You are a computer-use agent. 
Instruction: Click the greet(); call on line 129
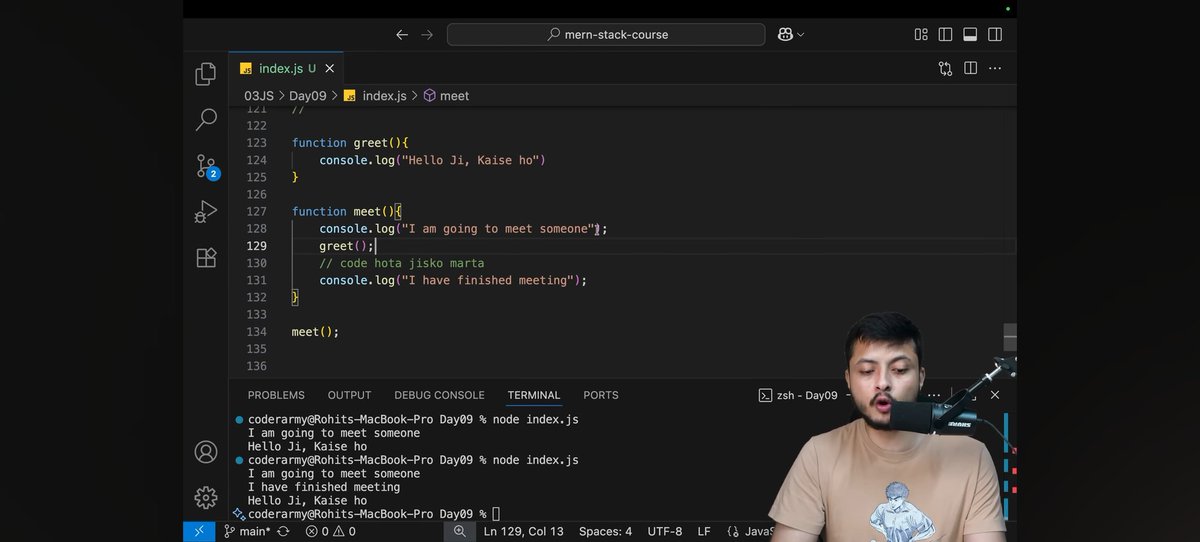coord(346,246)
